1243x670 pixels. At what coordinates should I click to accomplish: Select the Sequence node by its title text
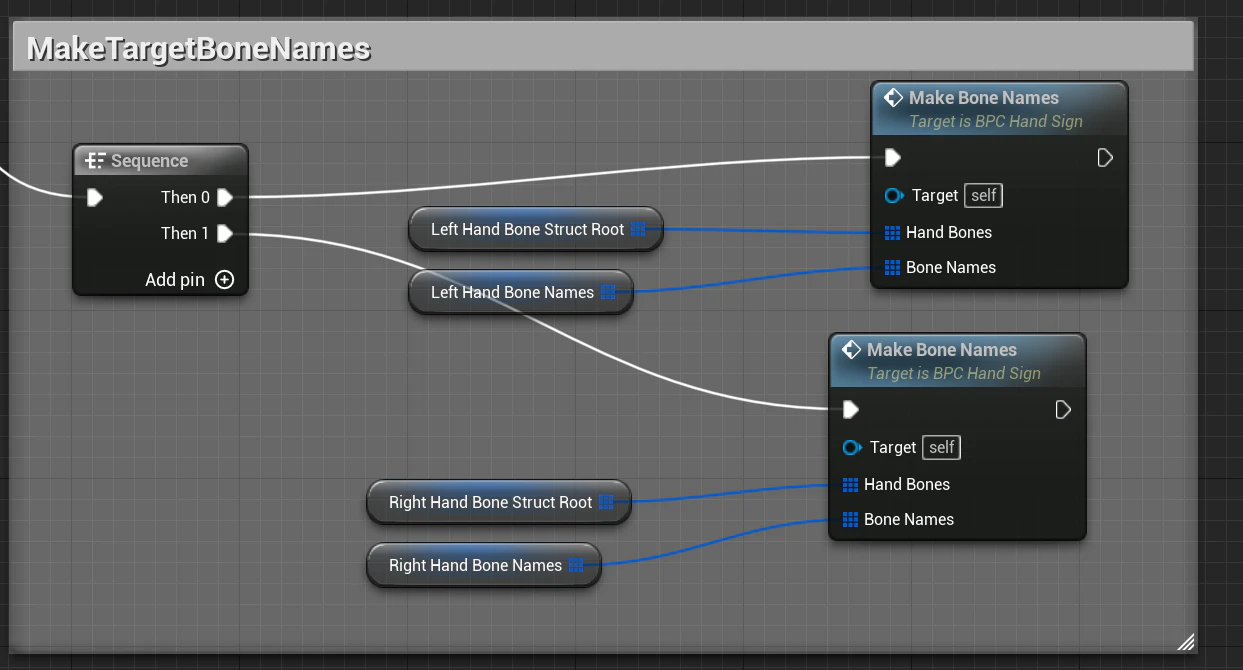click(x=150, y=161)
